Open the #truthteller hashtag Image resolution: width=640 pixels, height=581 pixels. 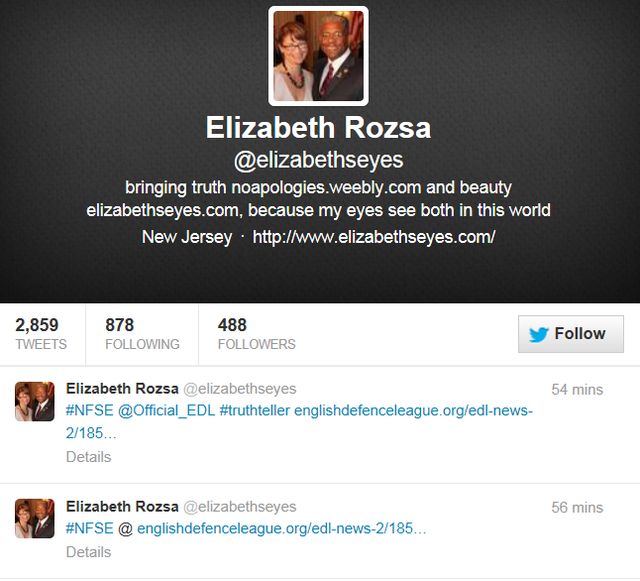255,410
